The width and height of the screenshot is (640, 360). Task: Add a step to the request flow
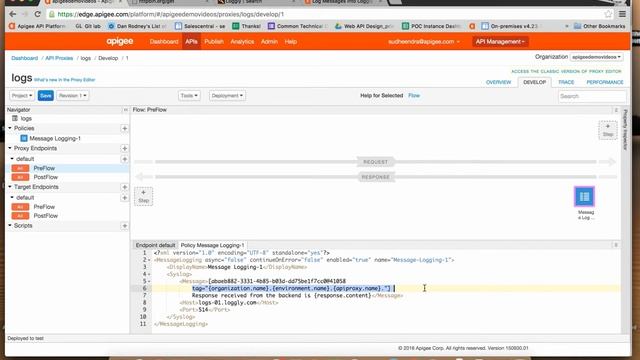coord(608,130)
